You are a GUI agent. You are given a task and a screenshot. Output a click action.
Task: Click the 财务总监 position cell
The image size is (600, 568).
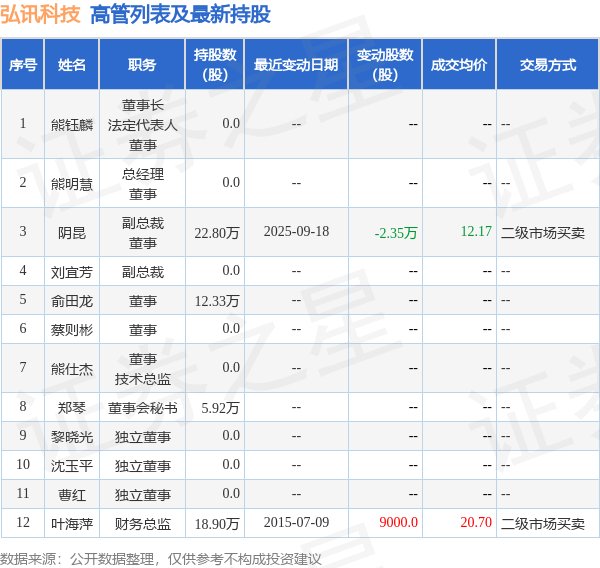[142, 524]
